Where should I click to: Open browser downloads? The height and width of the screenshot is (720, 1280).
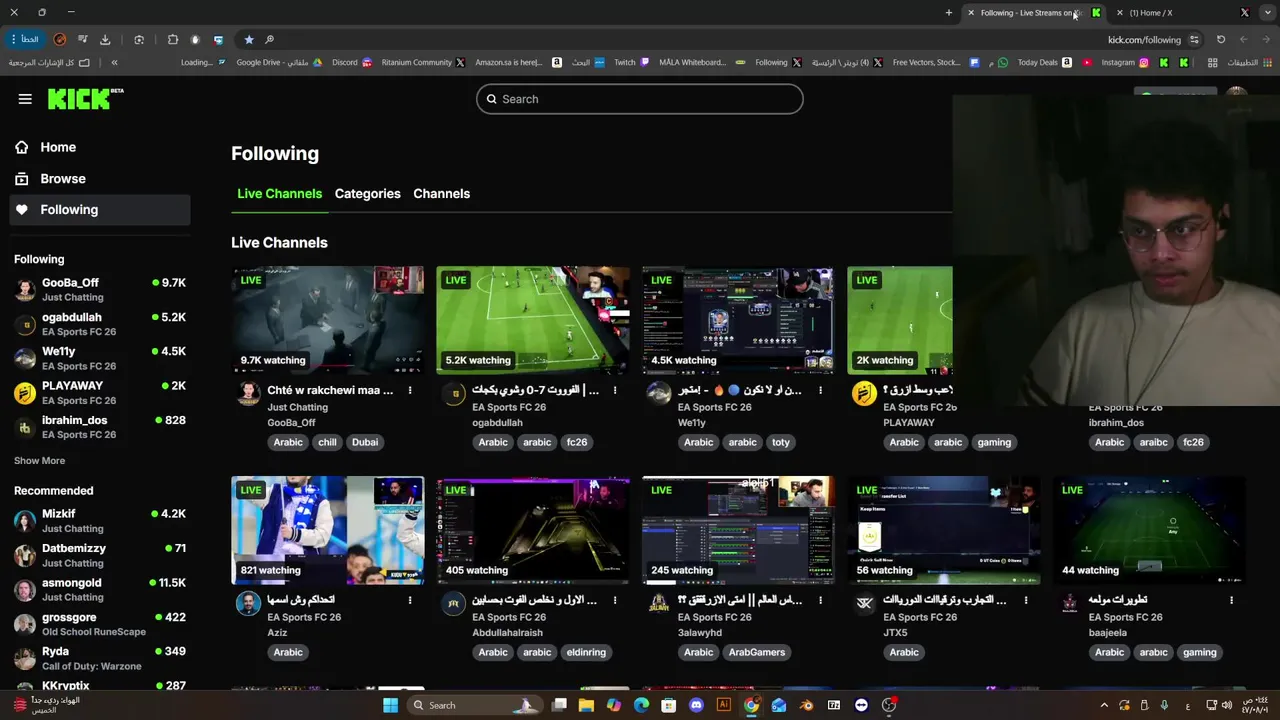click(x=105, y=39)
